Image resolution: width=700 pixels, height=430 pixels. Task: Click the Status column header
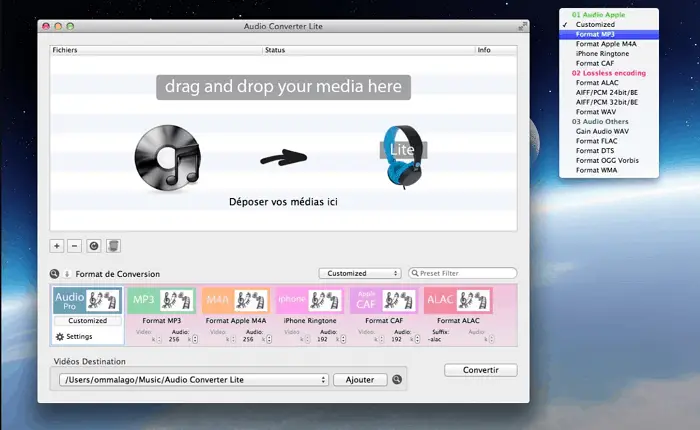point(369,50)
